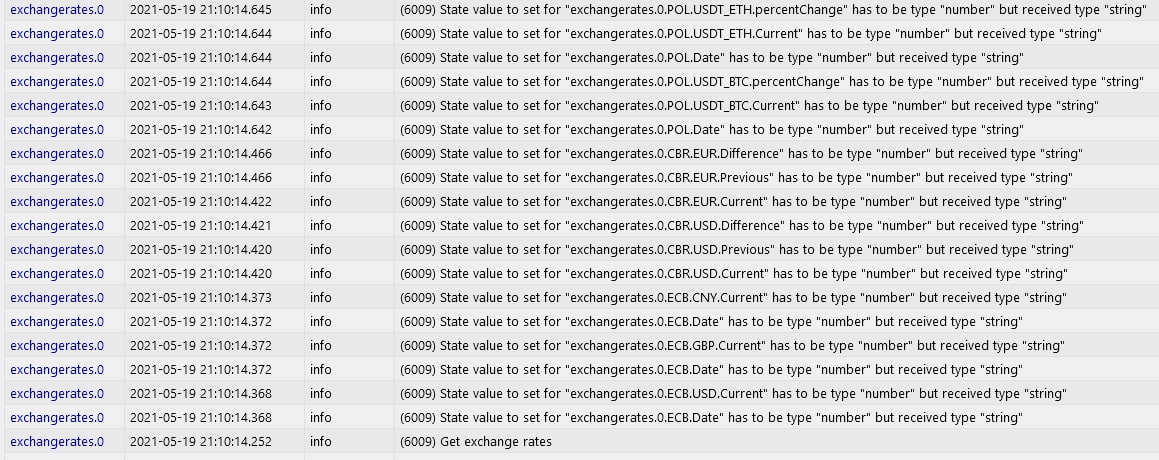
Task: Click the info level in the Get exchange rates row
Action: click(x=321, y=442)
